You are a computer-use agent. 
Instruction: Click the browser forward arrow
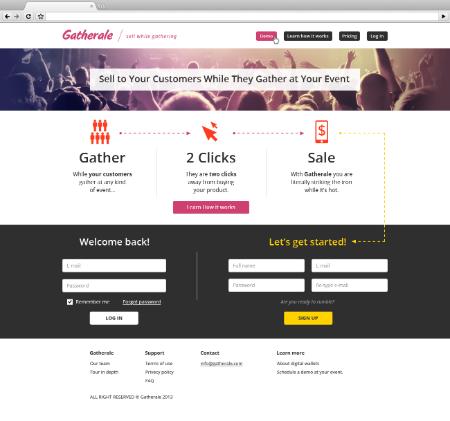pos(17,16)
